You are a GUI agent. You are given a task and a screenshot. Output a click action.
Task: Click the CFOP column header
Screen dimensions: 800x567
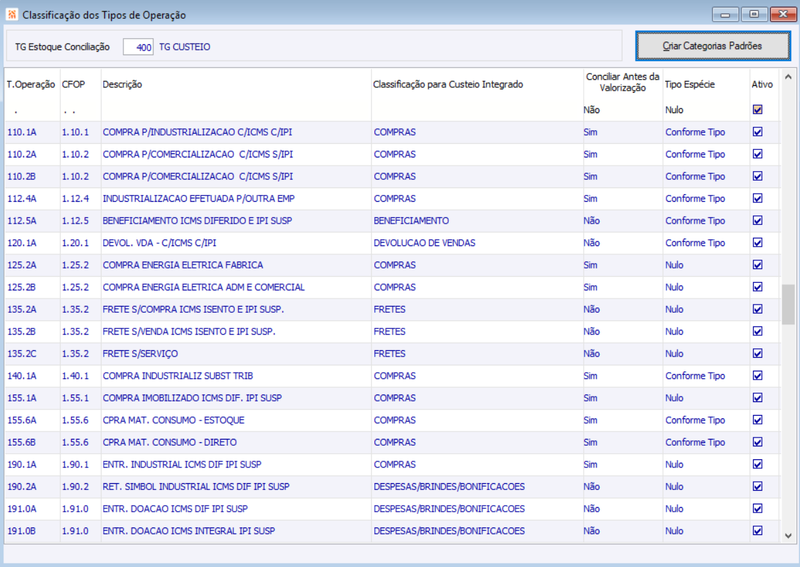[x=73, y=84]
